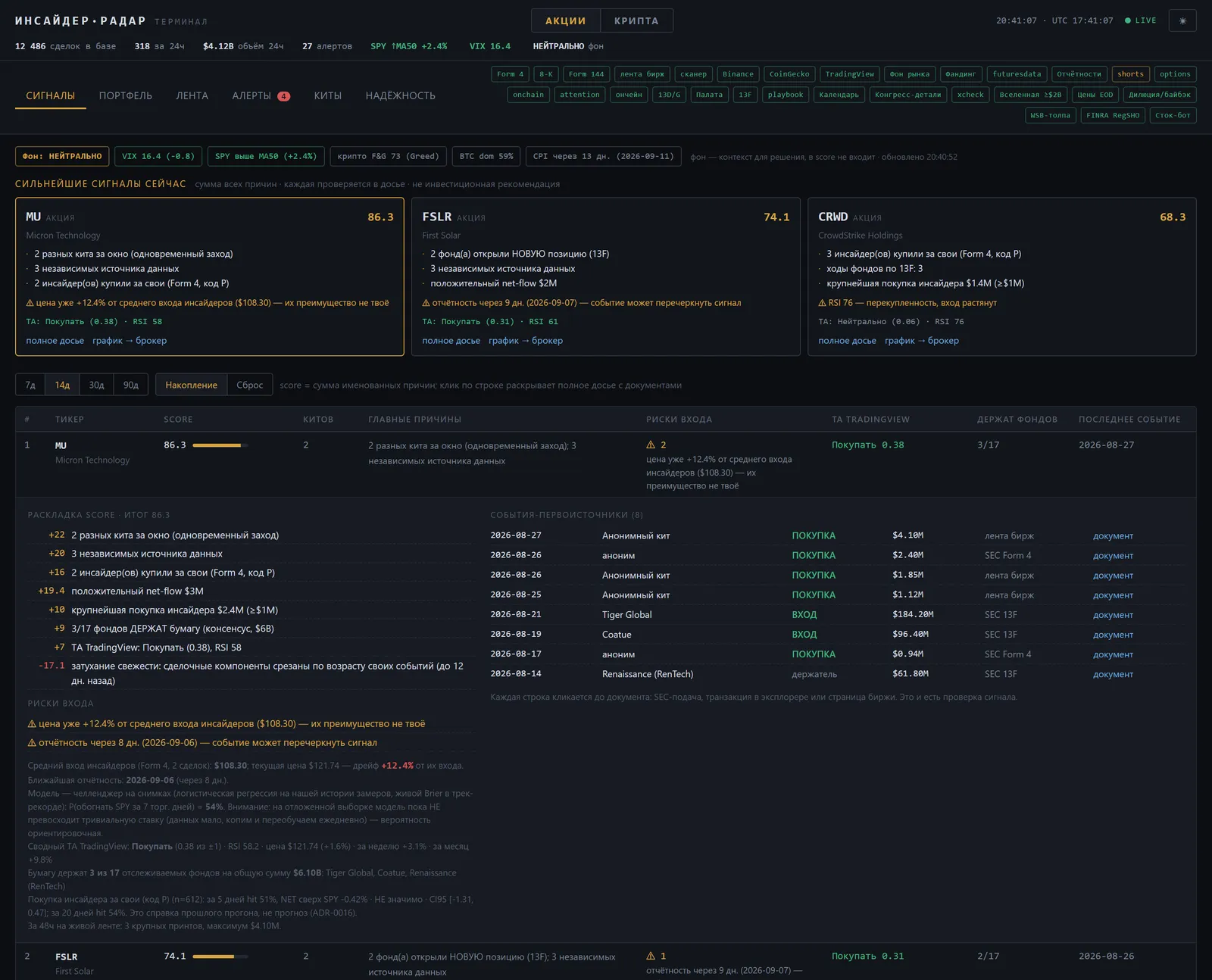Toggle the shorts source chip

click(x=1130, y=74)
